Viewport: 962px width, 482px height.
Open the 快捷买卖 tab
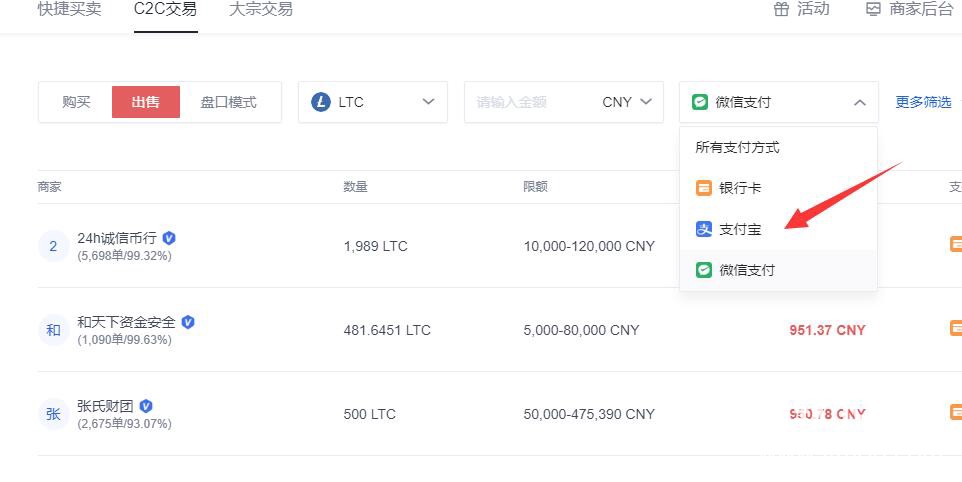coord(69,9)
